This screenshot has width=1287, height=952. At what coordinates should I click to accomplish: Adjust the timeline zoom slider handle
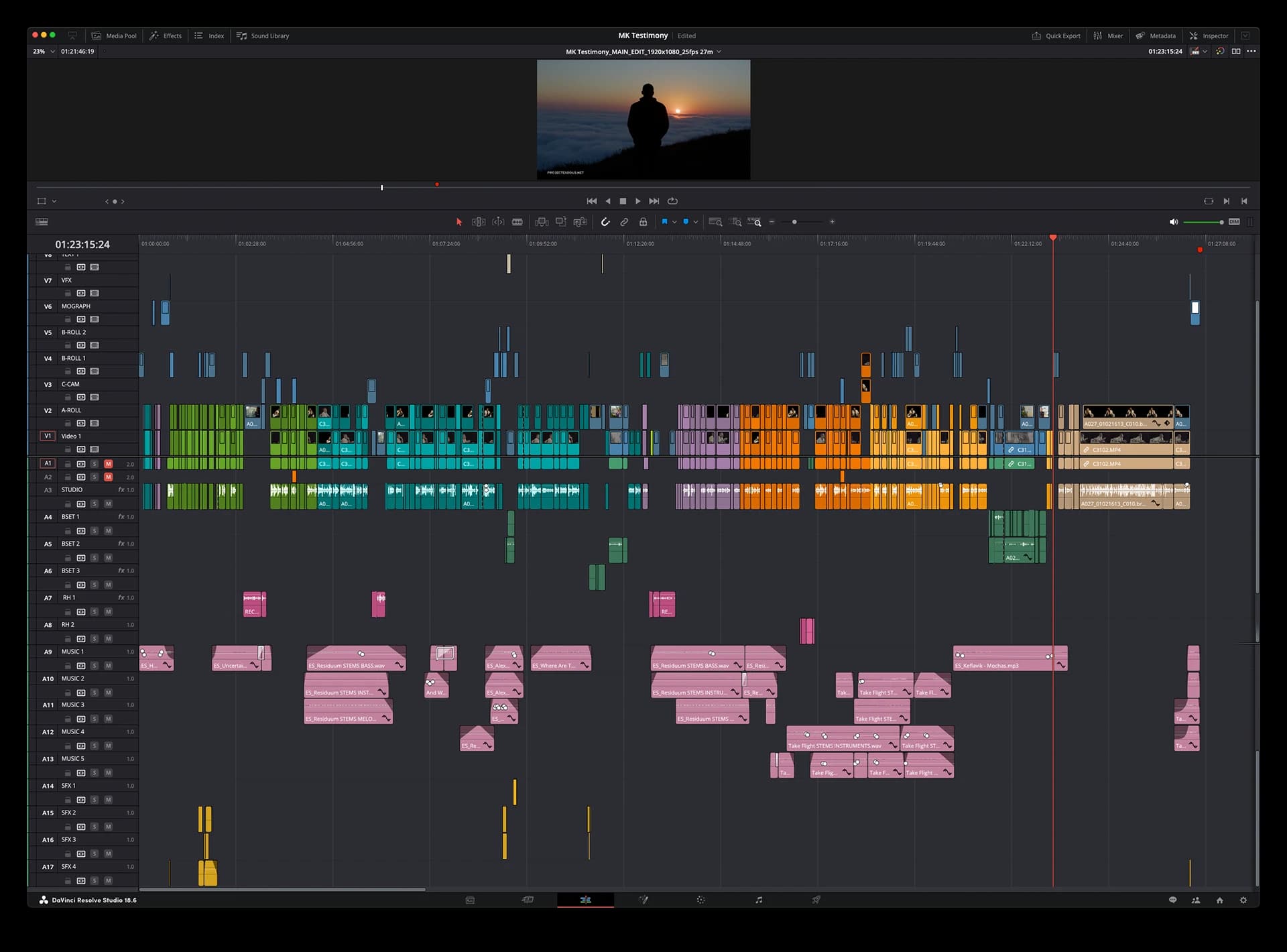click(x=794, y=222)
